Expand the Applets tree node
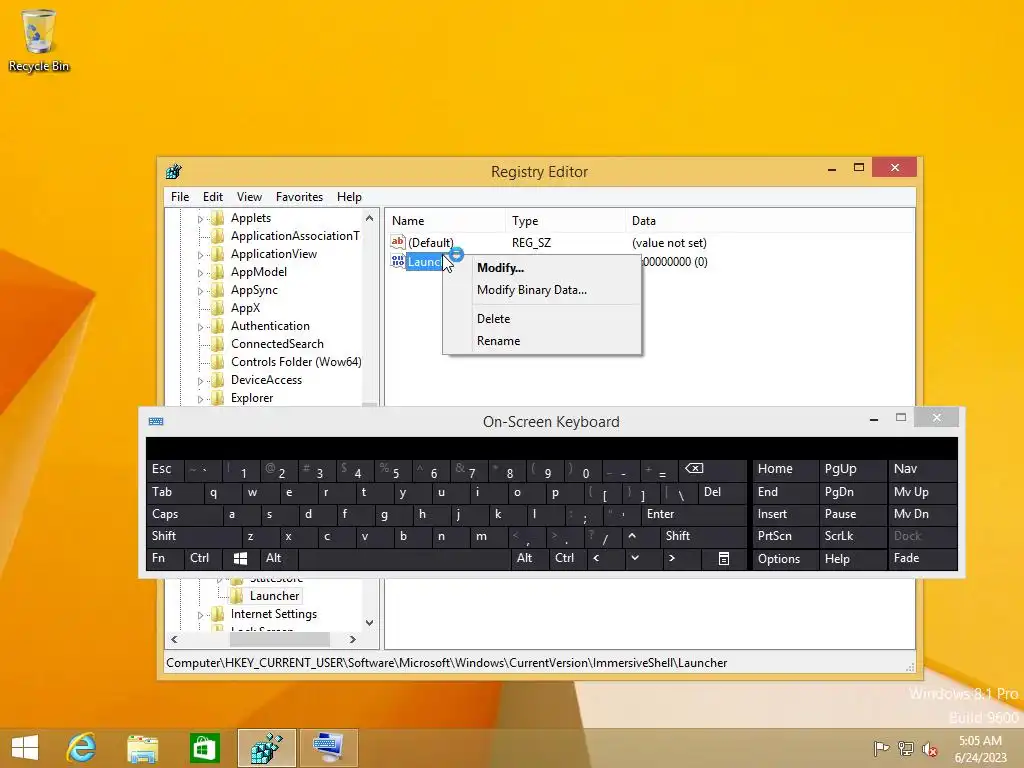The height and width of the screenshot is (768, 1024). (200, 219)
